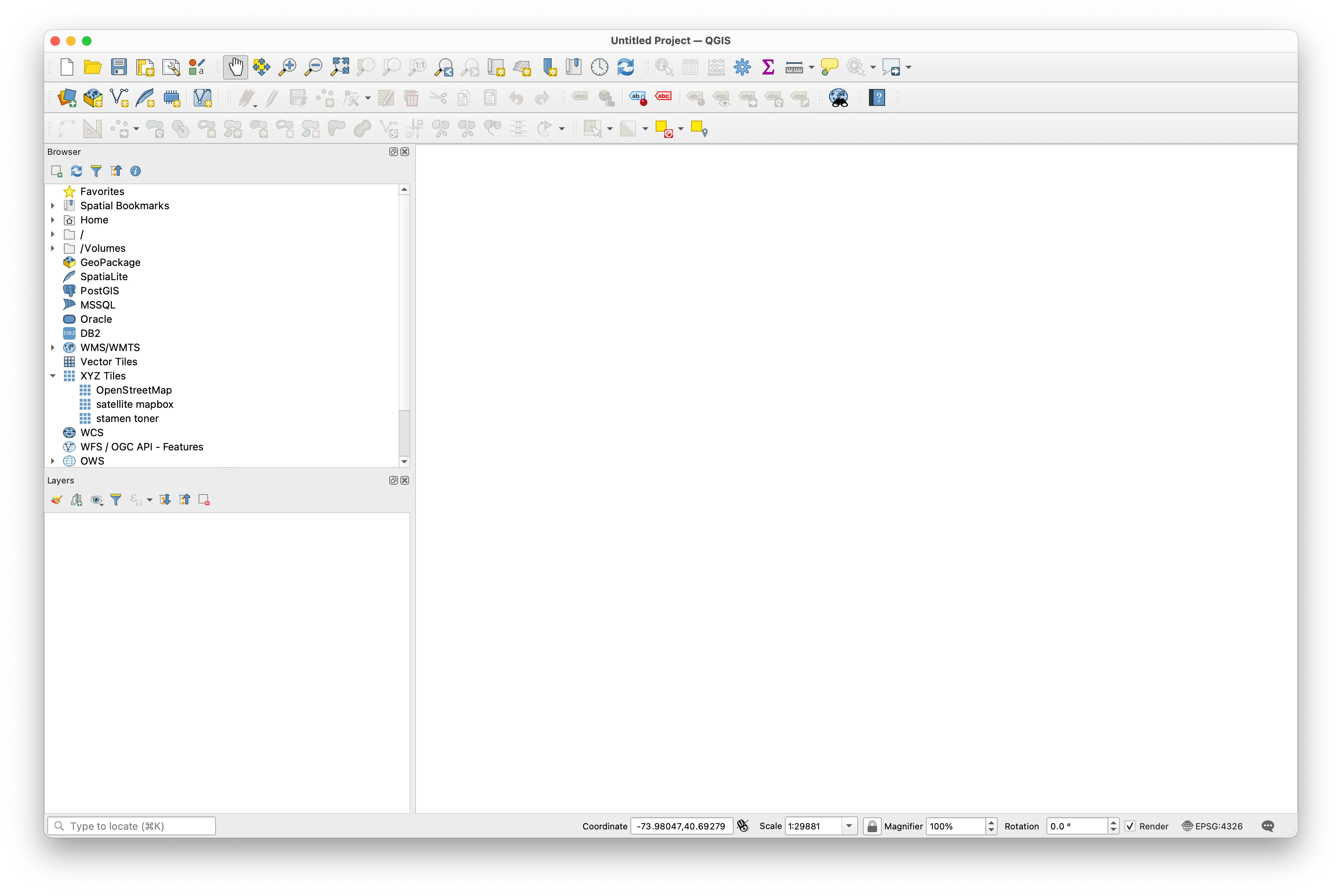Open the Data Source Manager
The width and height of the screenshot is (1342, 896).
pos(68,98)
